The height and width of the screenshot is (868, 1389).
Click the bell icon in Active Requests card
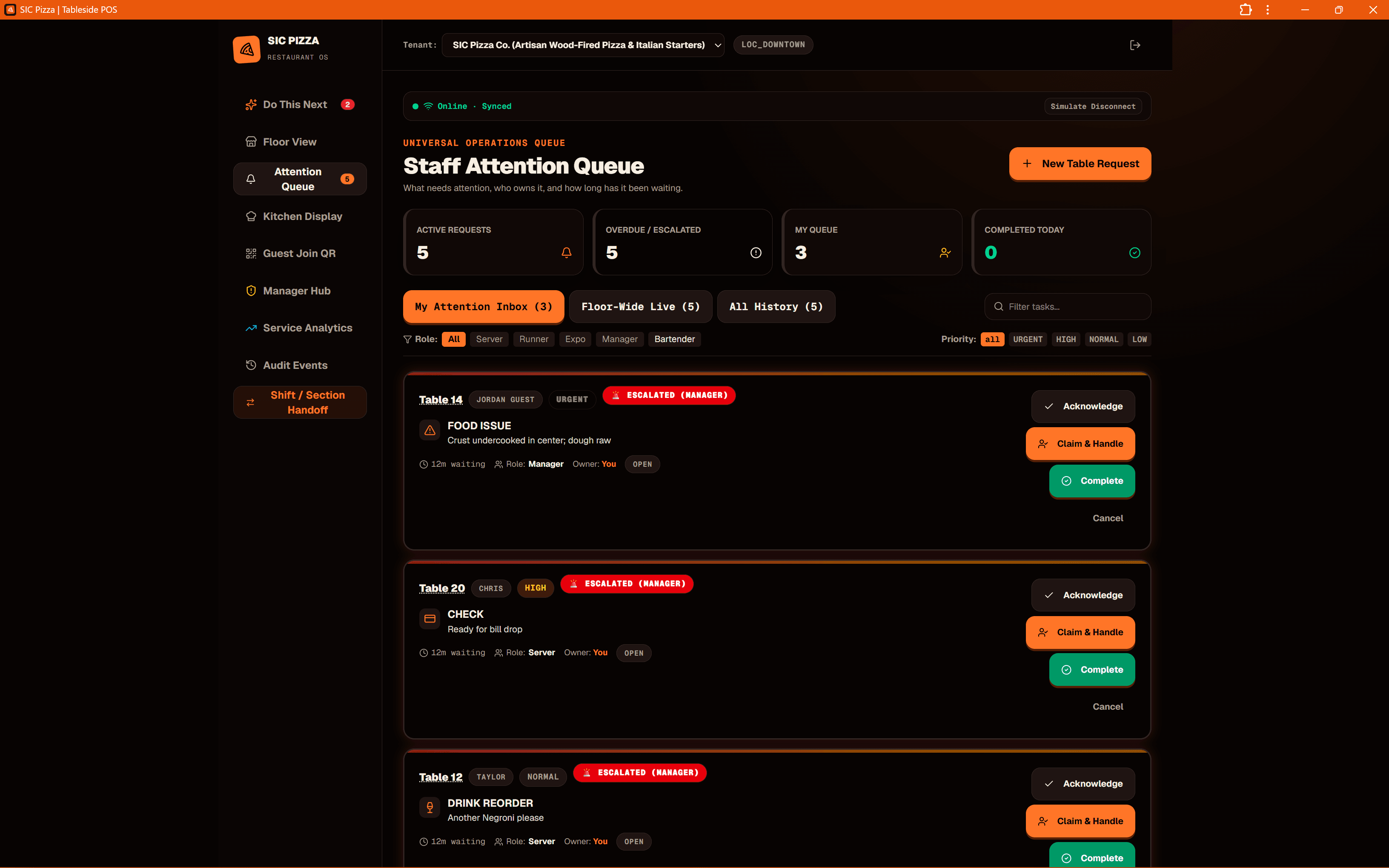pos(566,253)
